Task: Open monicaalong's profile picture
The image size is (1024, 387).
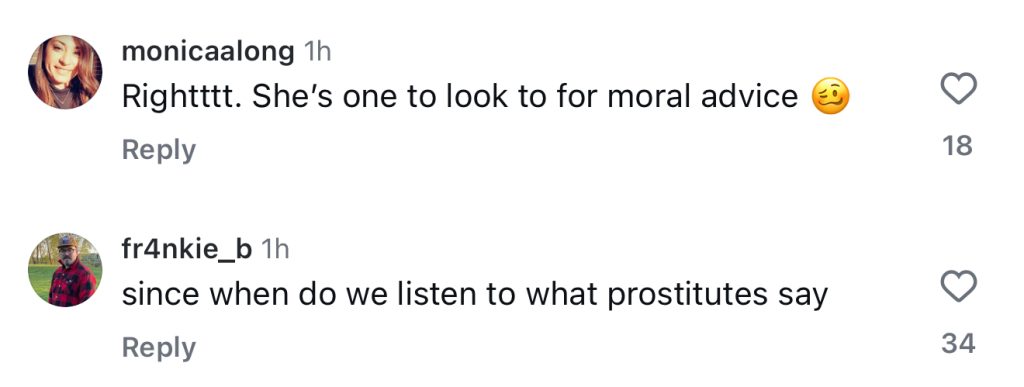Action: click(65, 72)
